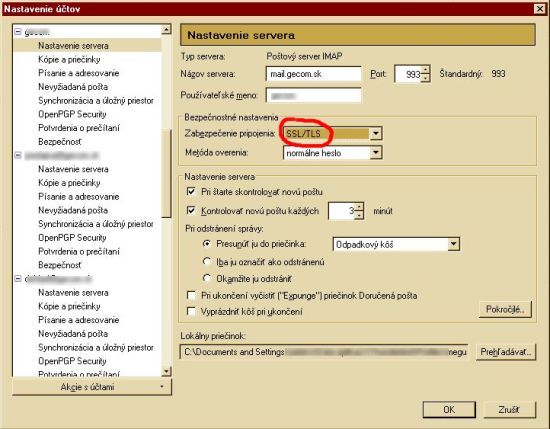Select second account's Nastavenie servera item
This screenshot has height=429, width=550.
[73, 169]
